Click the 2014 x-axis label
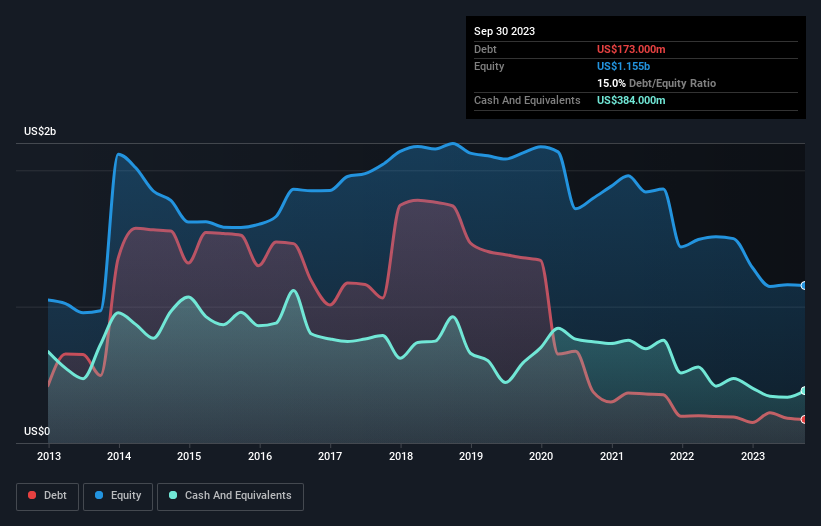The height and width of the screenshot is (526, 821). (x=119, y=456)
